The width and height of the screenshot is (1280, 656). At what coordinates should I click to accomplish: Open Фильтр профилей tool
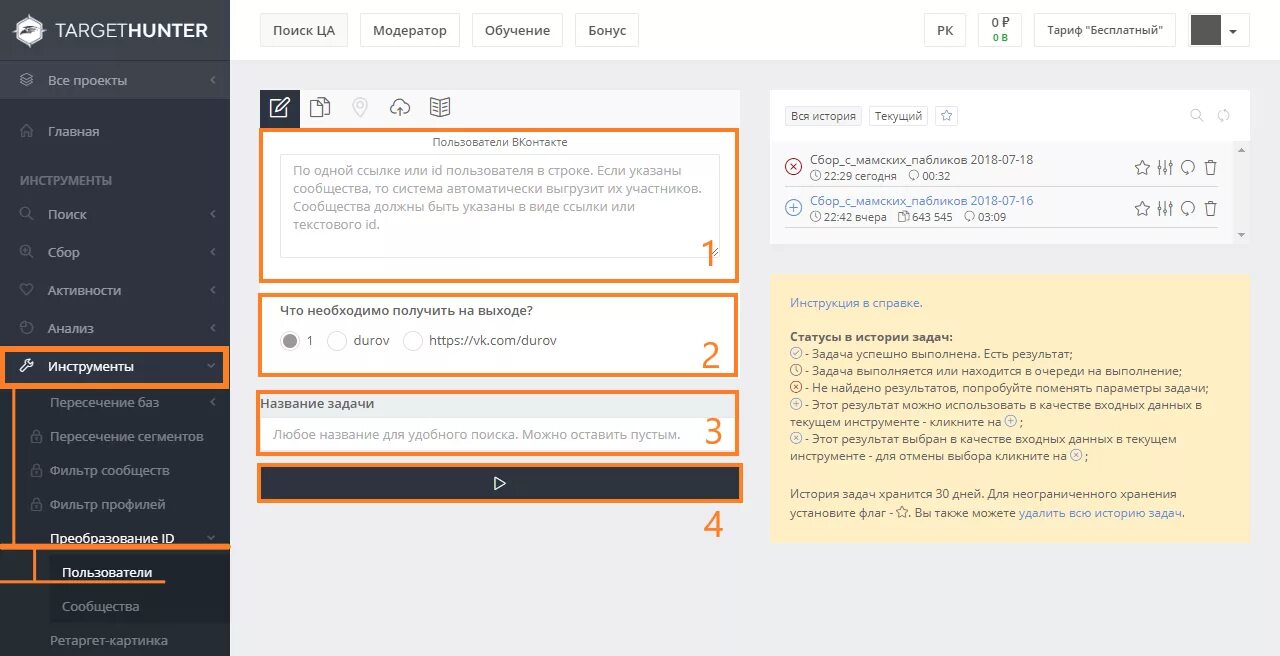[107, 504]
